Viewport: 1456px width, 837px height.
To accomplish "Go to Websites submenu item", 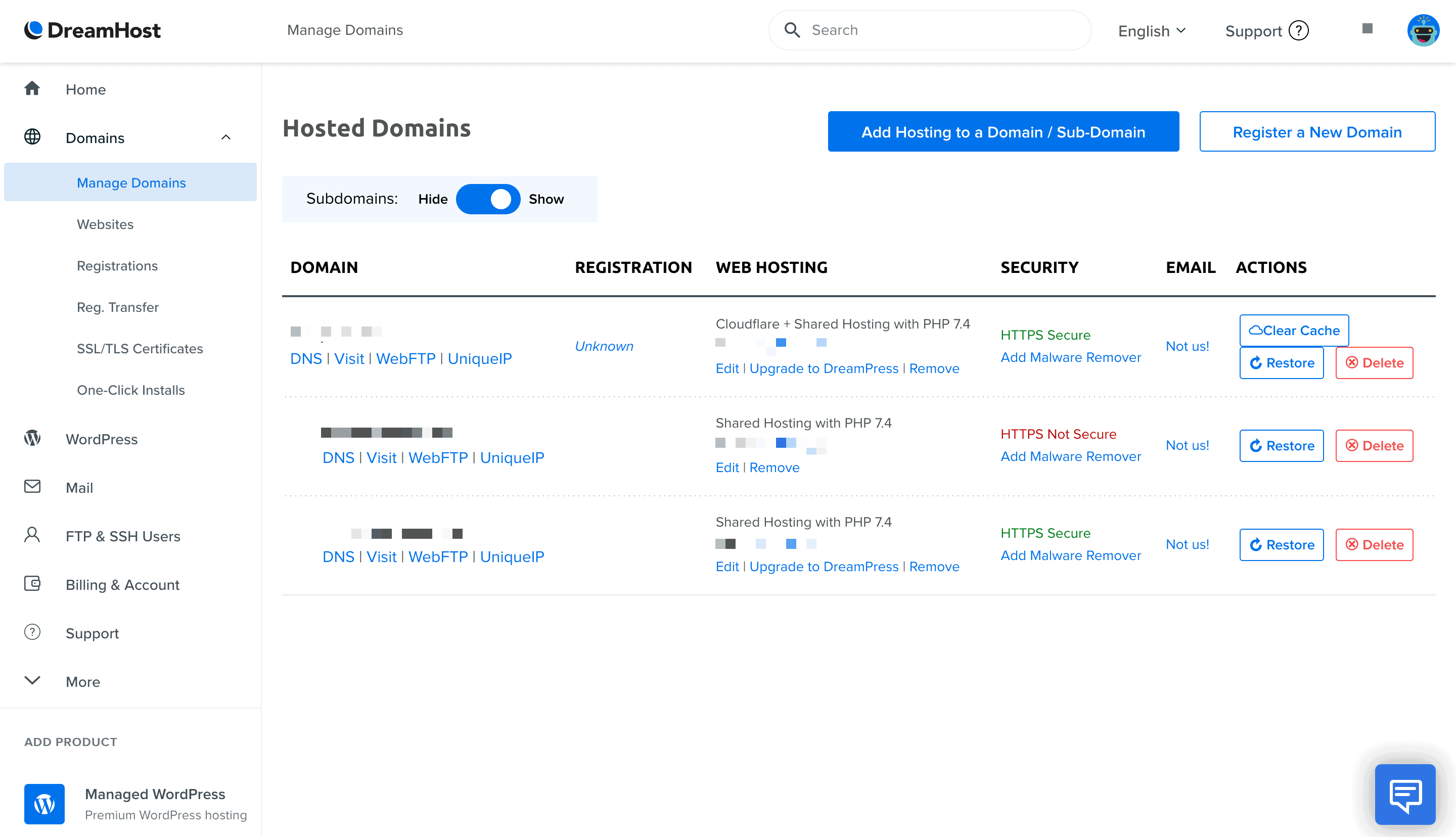I will [x=105, y=224].
